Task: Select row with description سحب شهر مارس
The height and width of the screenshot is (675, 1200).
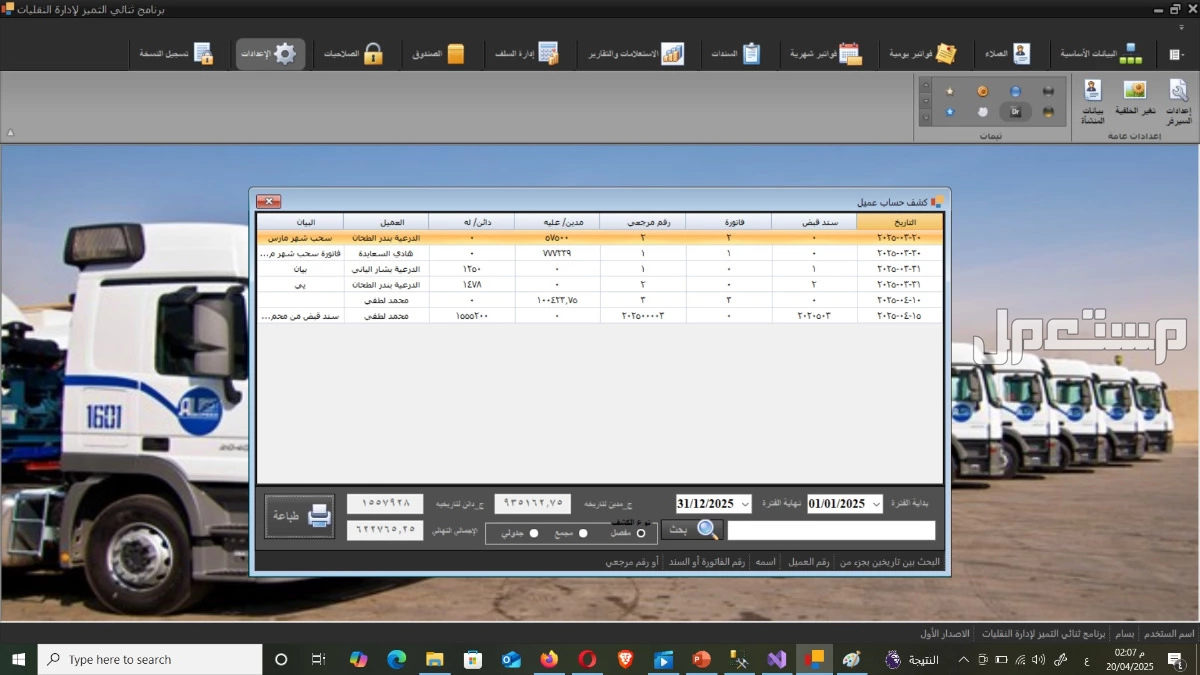Action: 600,238
